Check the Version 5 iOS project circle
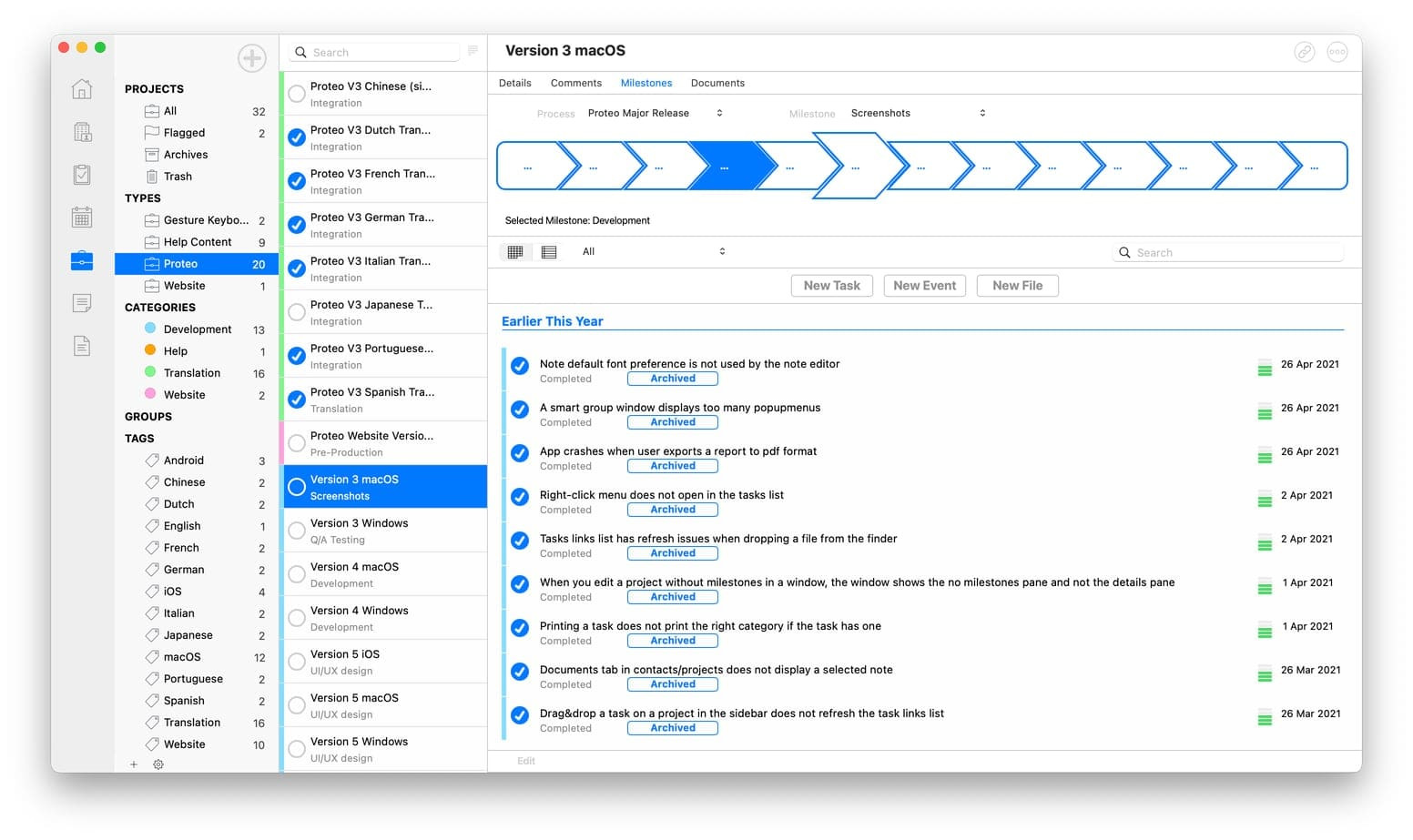 click(297, 662)
